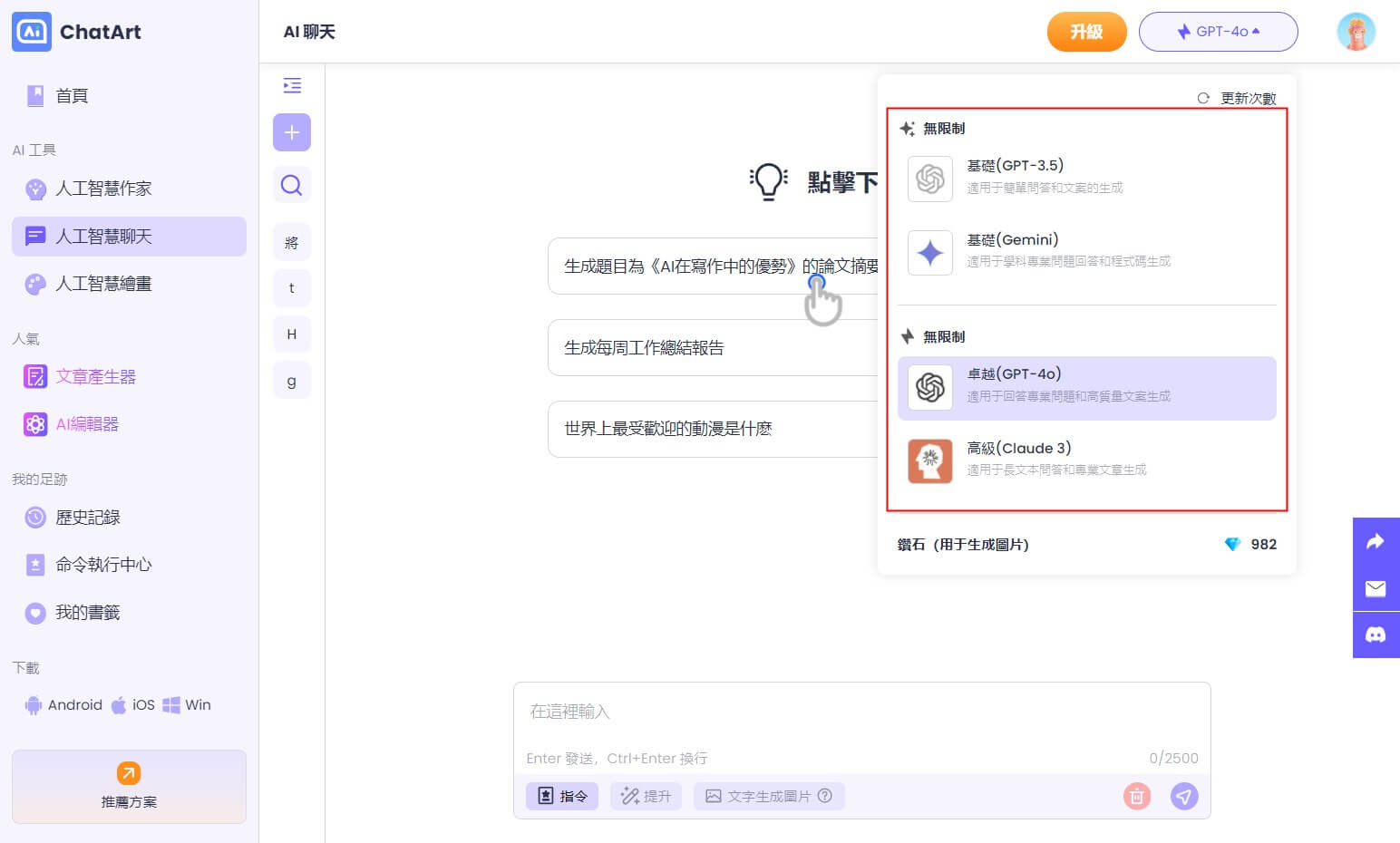This screenshot has width=1400, height=843.
Task: Start a new chat with plus icon
Action: 292,132
